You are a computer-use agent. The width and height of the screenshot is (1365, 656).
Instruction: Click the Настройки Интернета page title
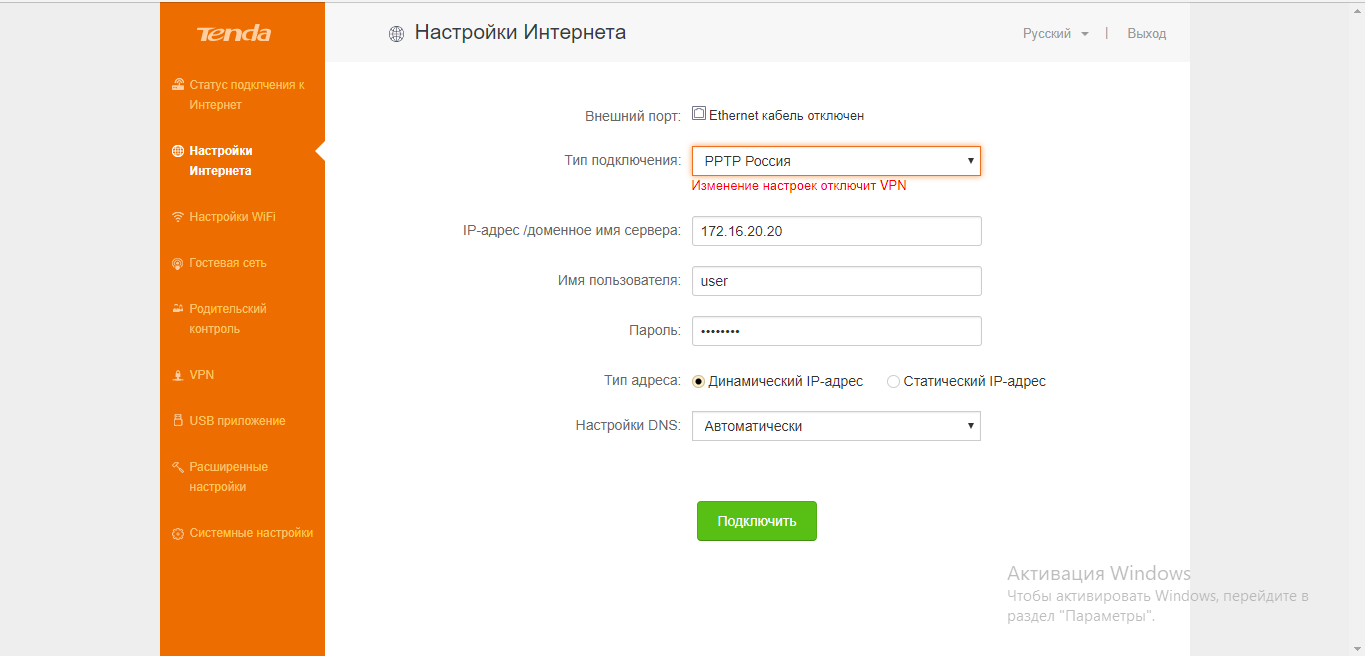[x=520, y=33]
